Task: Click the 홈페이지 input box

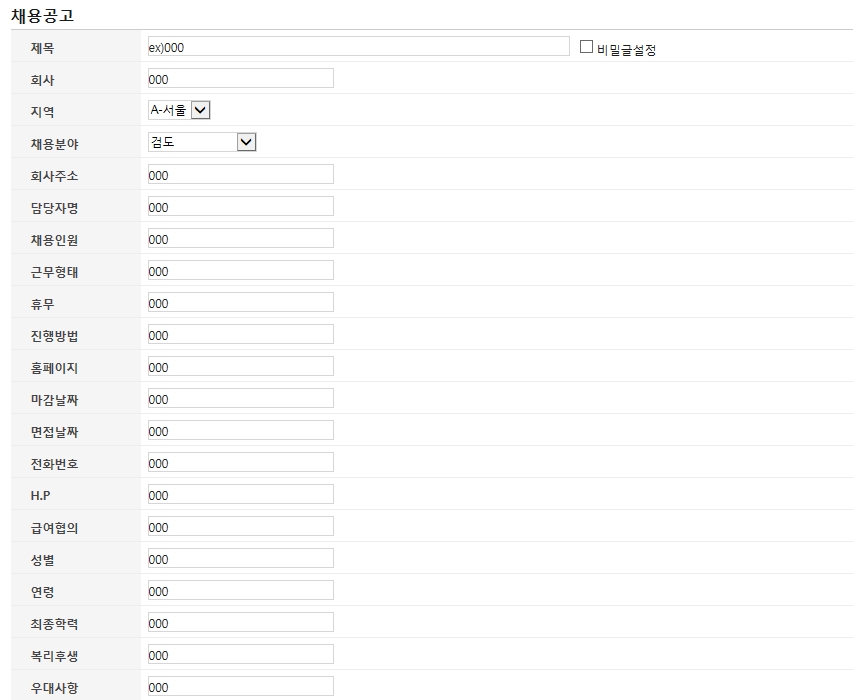Action: (x=240, y=366)
